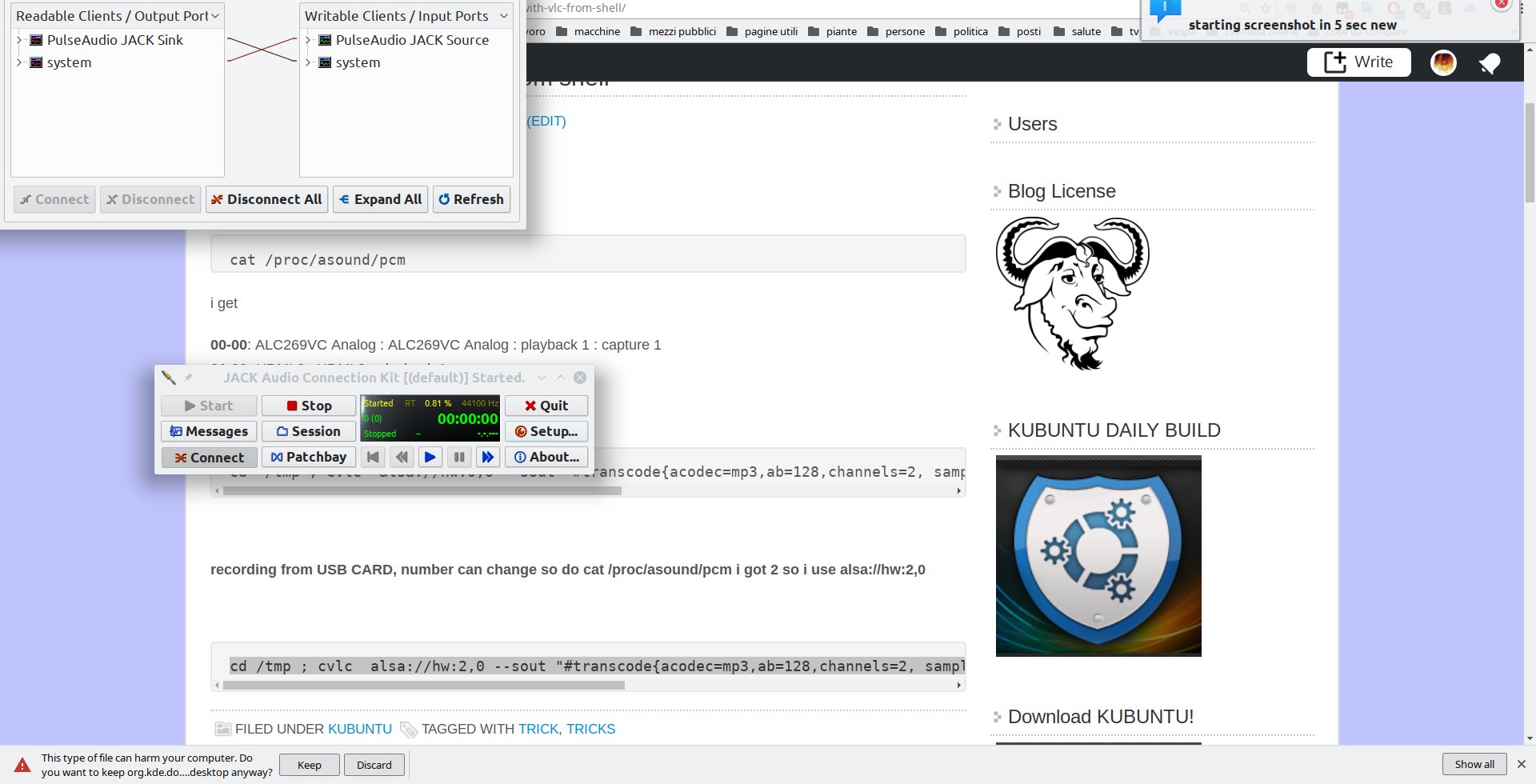Close the downloads bar
The width and height of the screenshot is (1536, 784).
point(1522,764)
